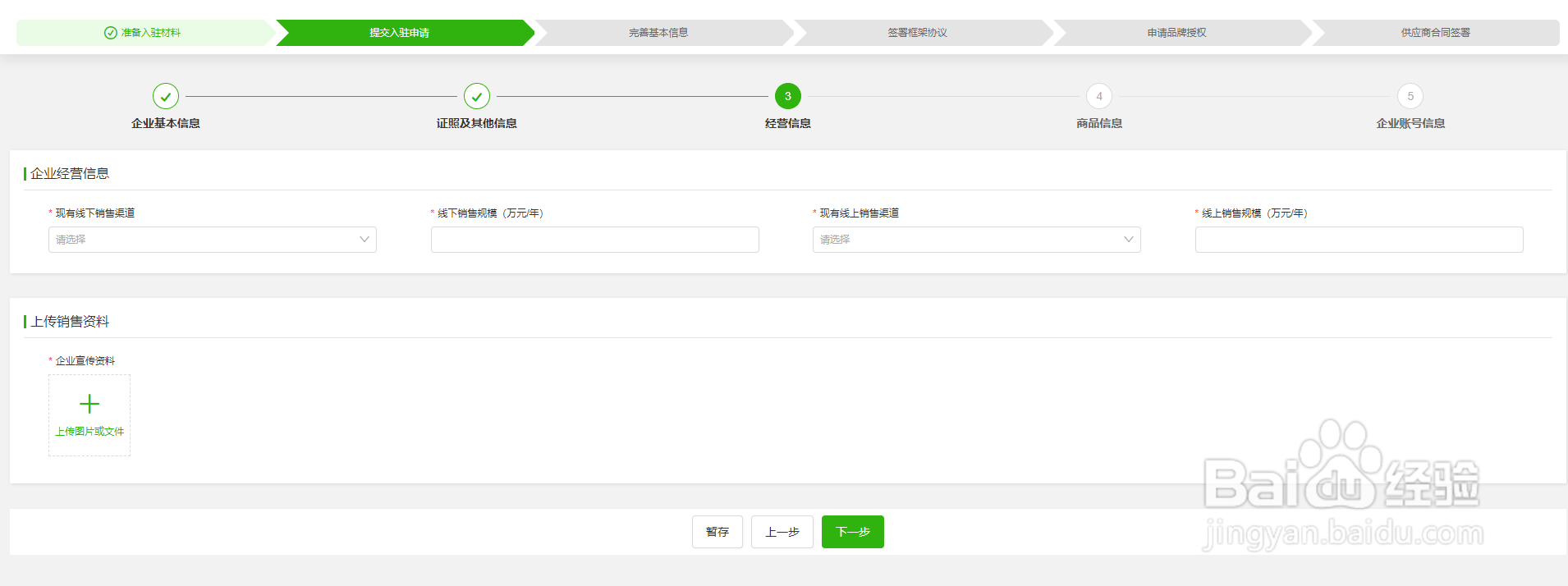
Task: Click step 3 circle for 经营信息
Action: pos(788,96)
